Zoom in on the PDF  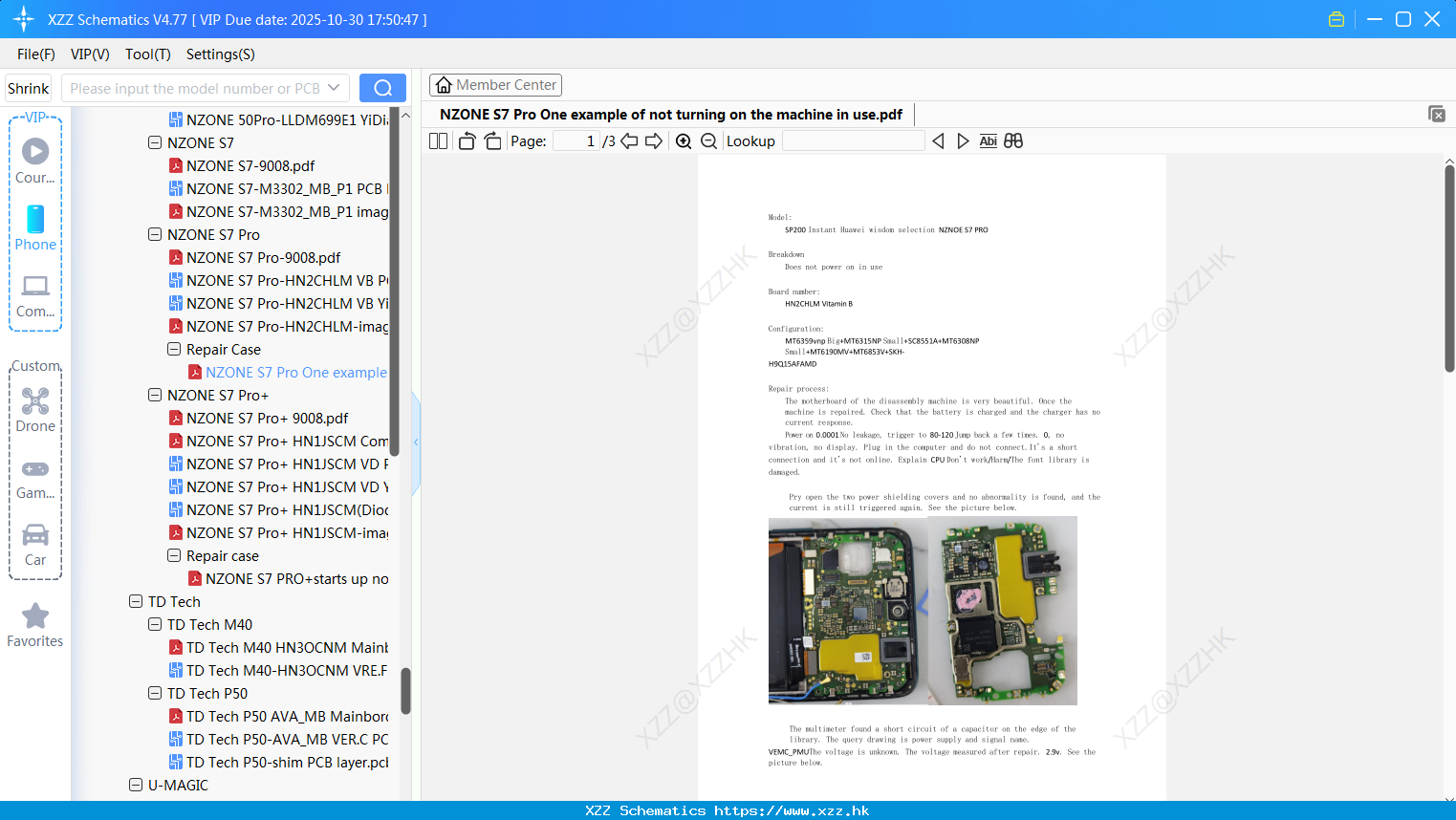click(x=684, y=140)
